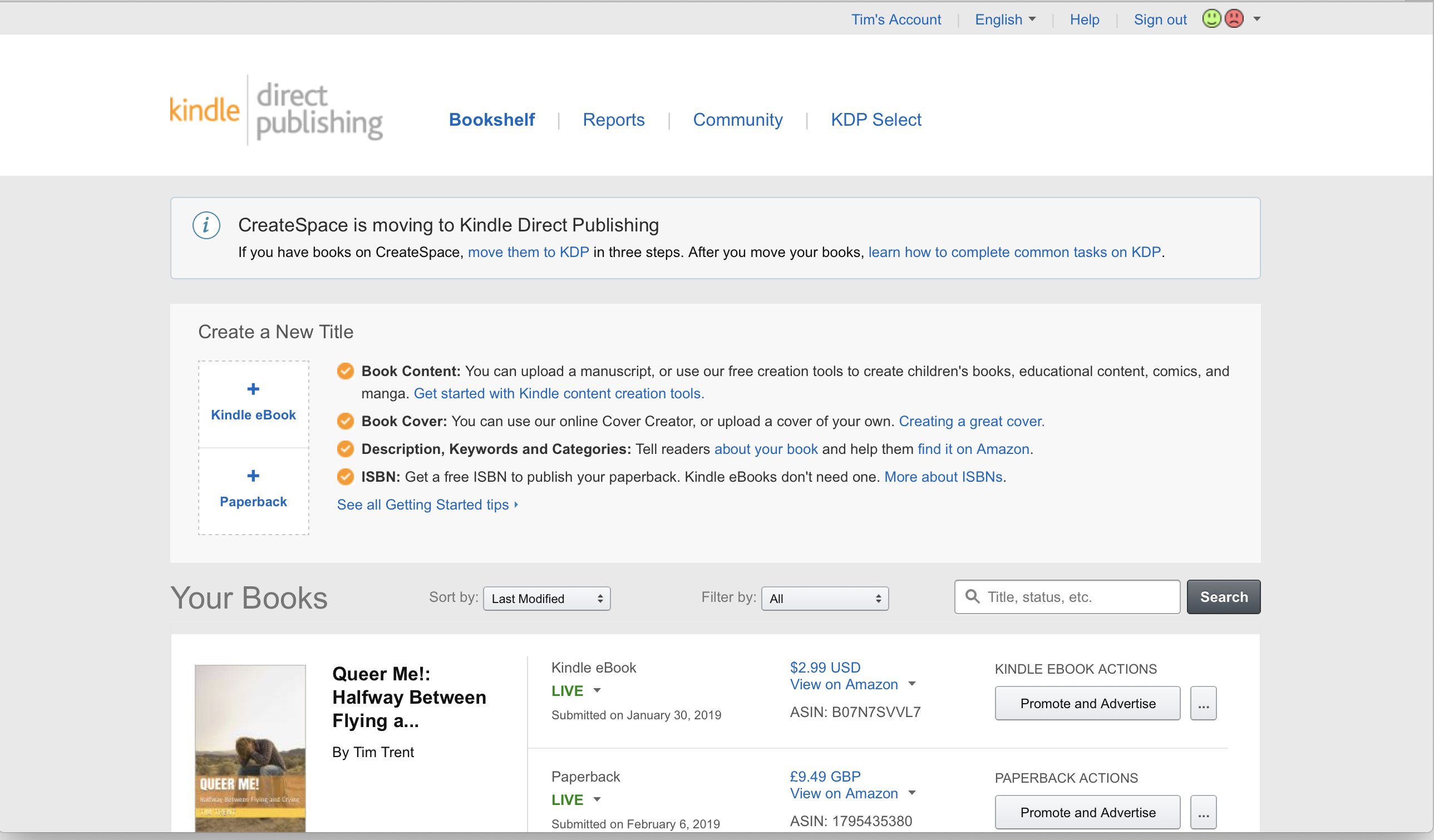
Task: Click the plus icon above Paperback
Action: [253, 476]
